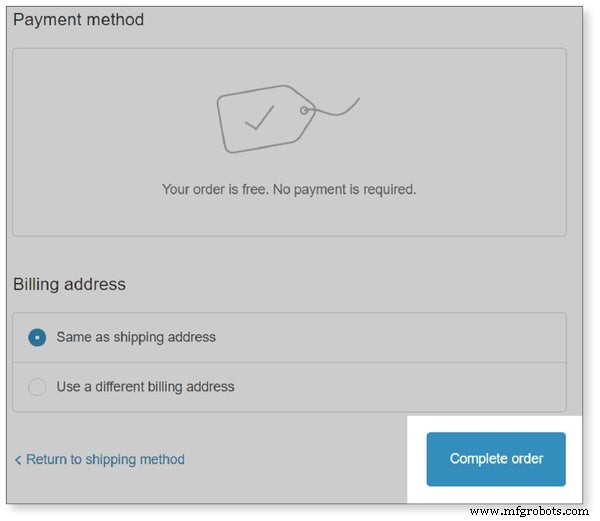Click the Payment method heading

coord(78,20)
